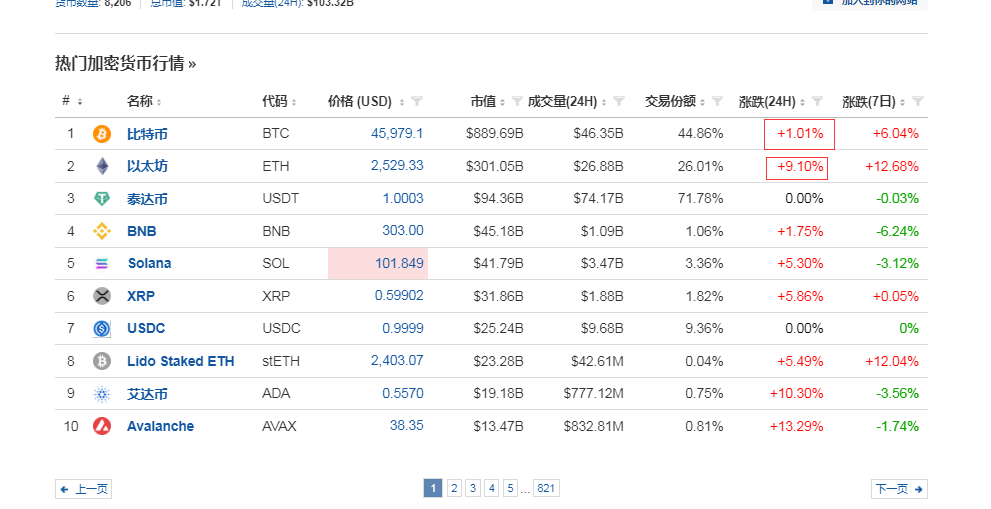Screen dimensions: 991x509
Task: Open the 艾达币 coin page
Action: (x=147, y=394)
